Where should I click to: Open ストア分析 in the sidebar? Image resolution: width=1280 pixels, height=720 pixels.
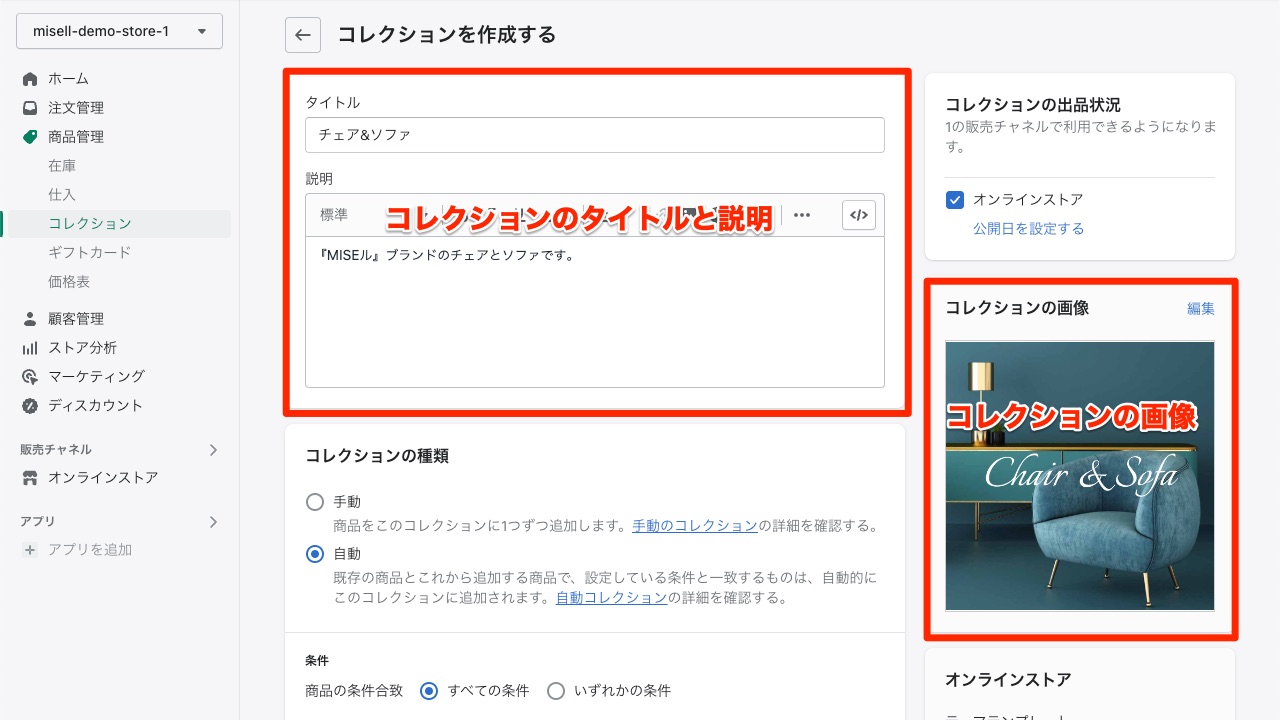82,347
